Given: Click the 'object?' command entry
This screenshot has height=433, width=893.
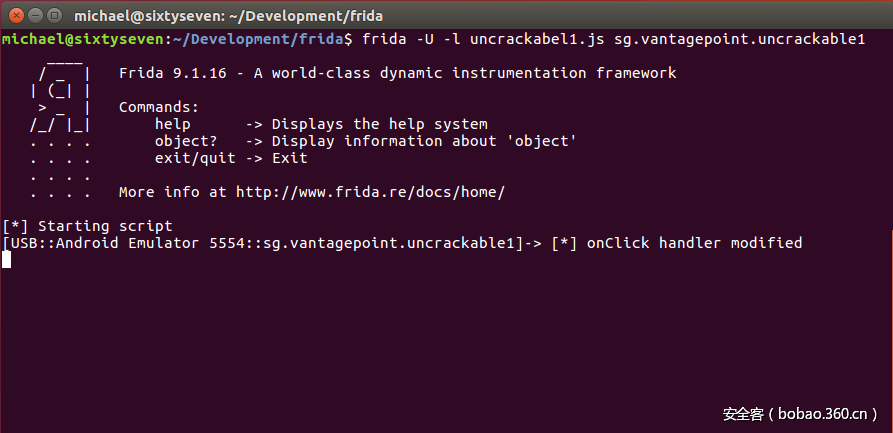Looking at the screenshot, I should coord(186,141).
